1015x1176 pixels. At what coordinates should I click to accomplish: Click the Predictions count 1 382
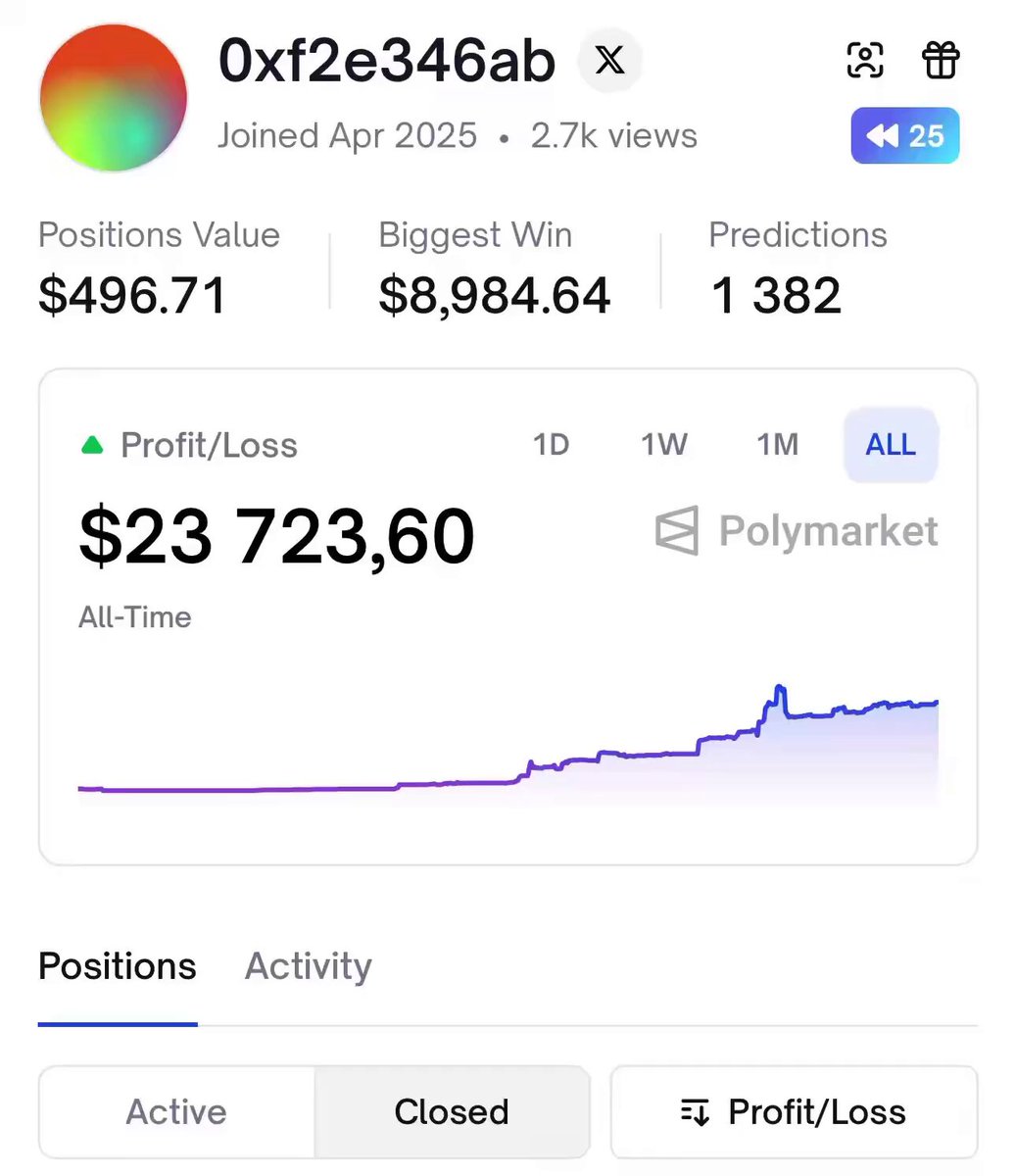coord(776,296)
